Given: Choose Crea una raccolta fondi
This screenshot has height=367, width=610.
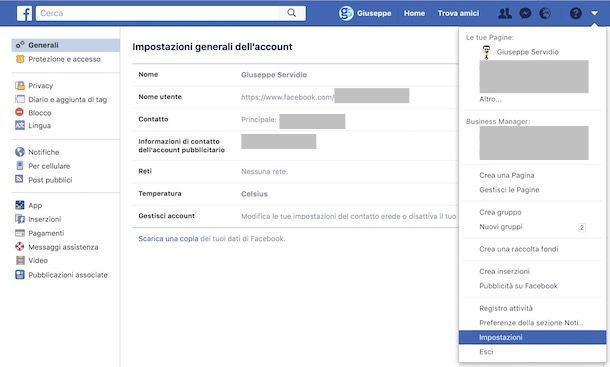Looking at the screenshot, I should 519,249.
